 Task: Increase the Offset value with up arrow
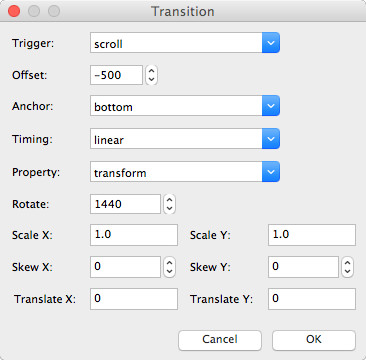151,71
